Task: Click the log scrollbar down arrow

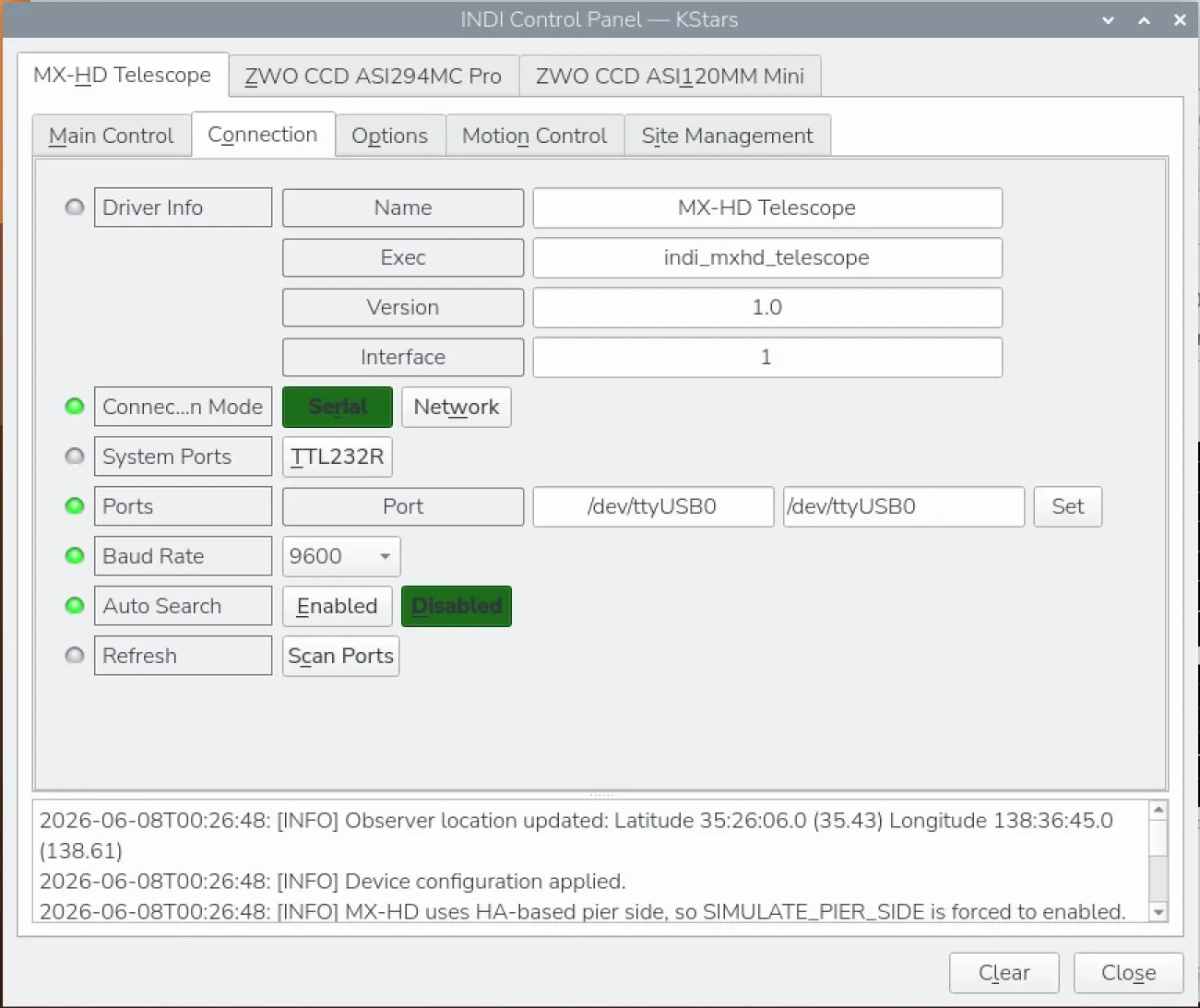Action: 1159,912
